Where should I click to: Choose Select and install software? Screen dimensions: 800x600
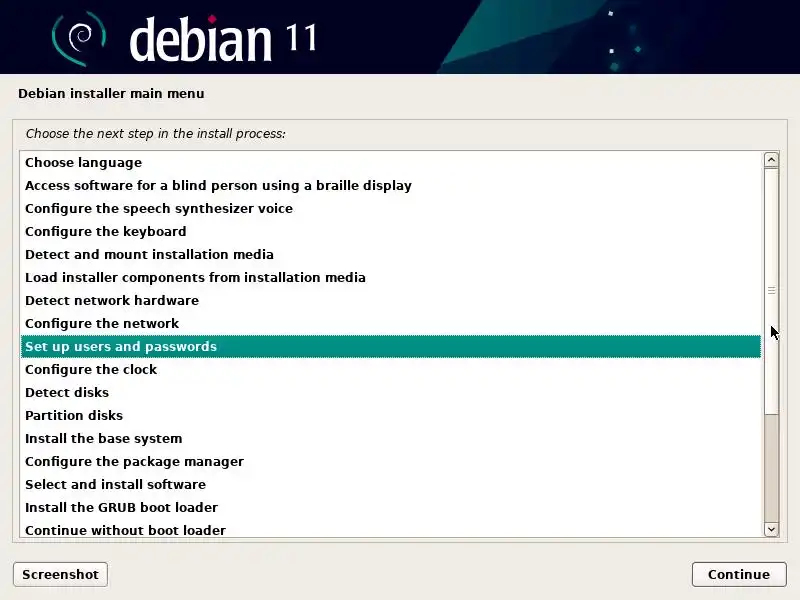(391, 484)
